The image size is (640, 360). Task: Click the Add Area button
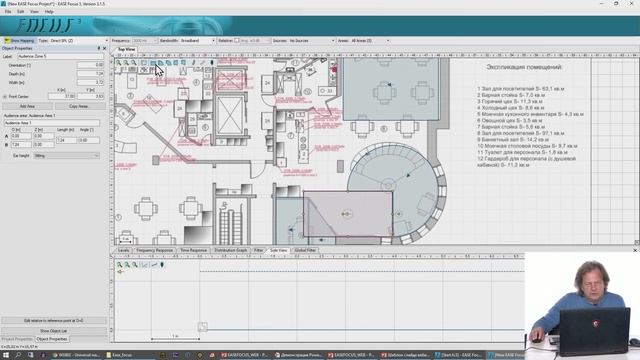(x=27, y=106)
